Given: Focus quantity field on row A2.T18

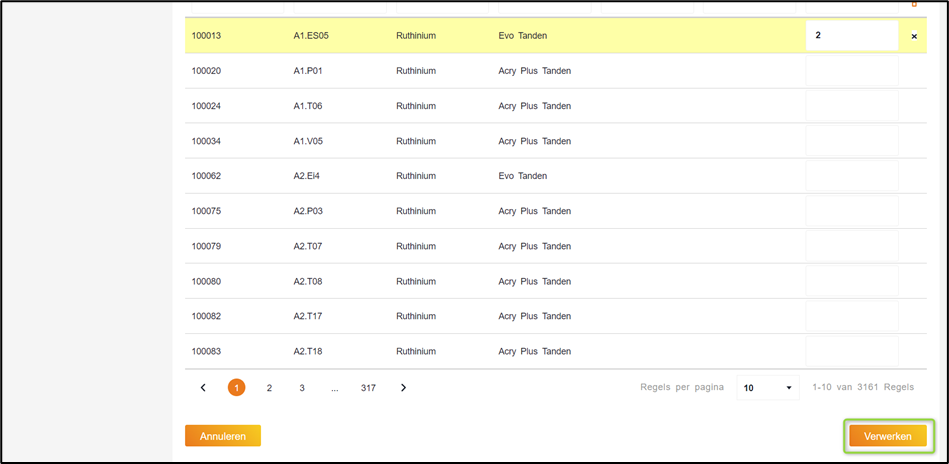Looking at the screenshot, I should tap(851, 351).
